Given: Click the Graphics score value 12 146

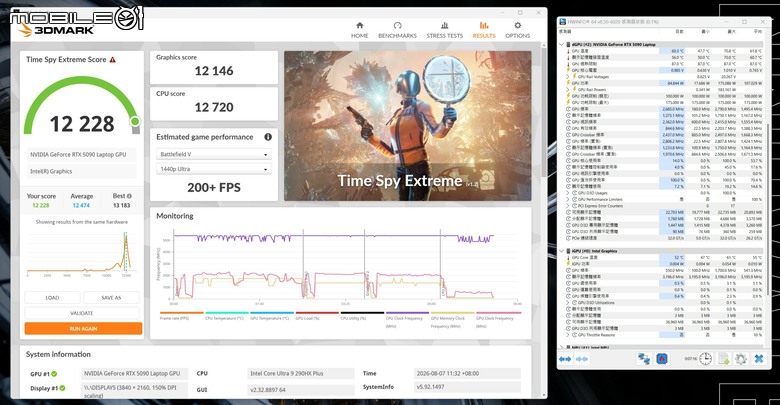Looking at the screenshot, I should [x=214, y=71].
